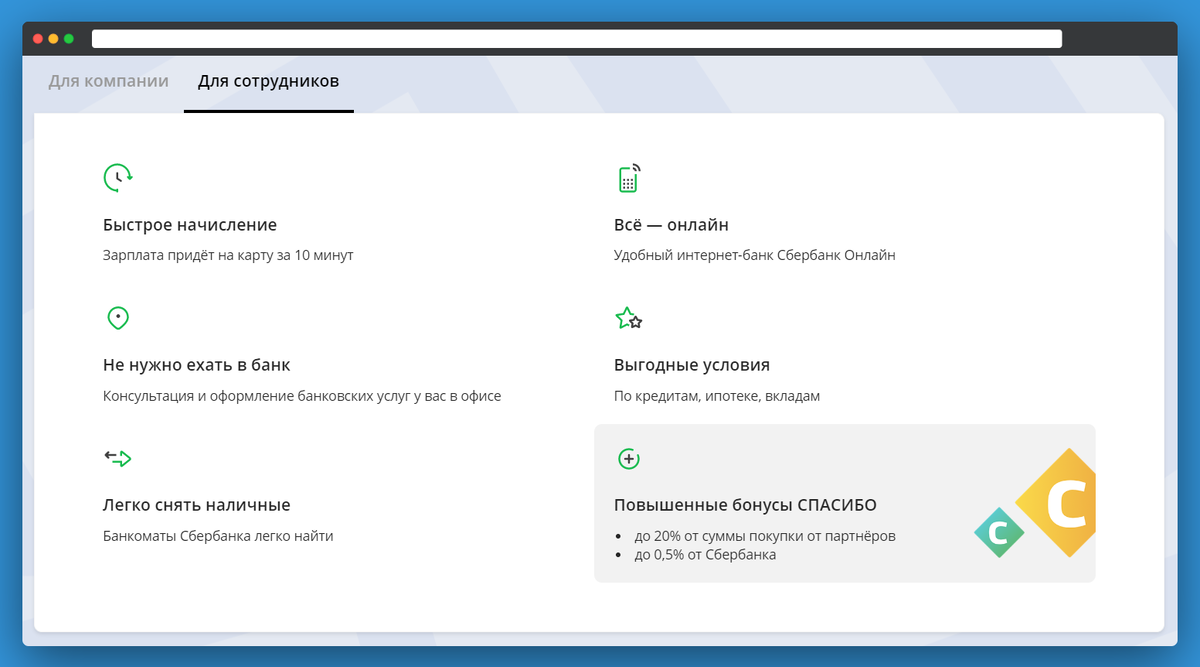Viewport: 1200px width, 667px height.
Task: Click the Повышенные бонусы СПАСИБО heading
Action: [745, 505]
